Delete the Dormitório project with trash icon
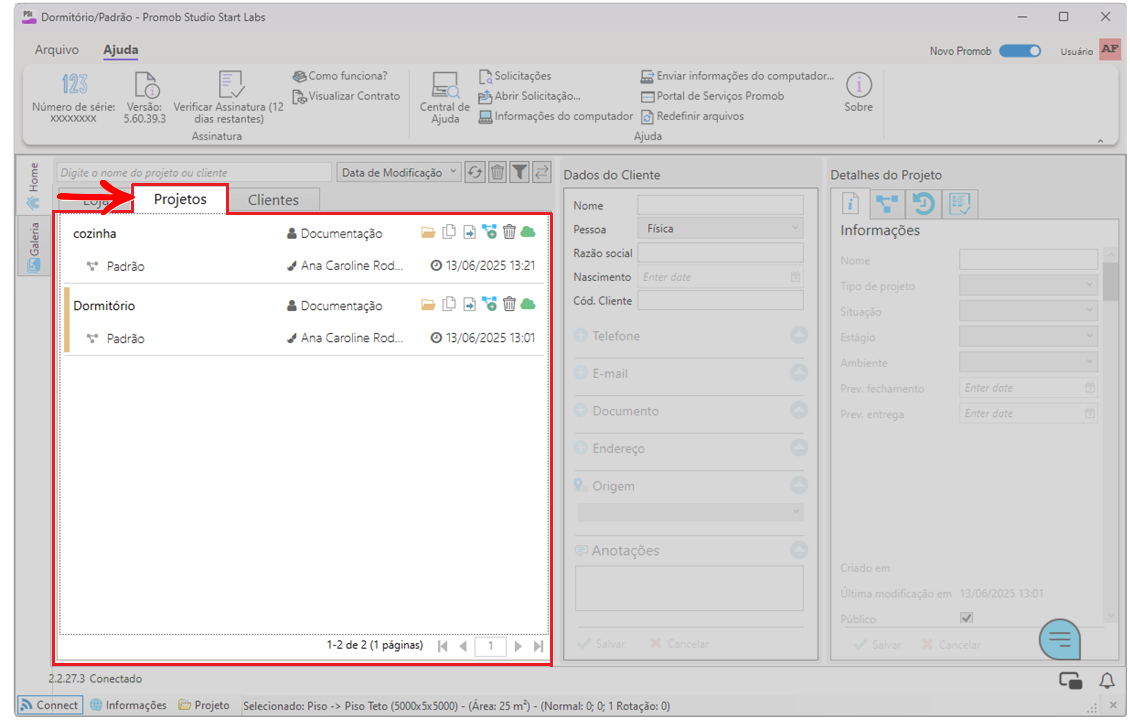The image size is (1130, 720). pos(510,304)
